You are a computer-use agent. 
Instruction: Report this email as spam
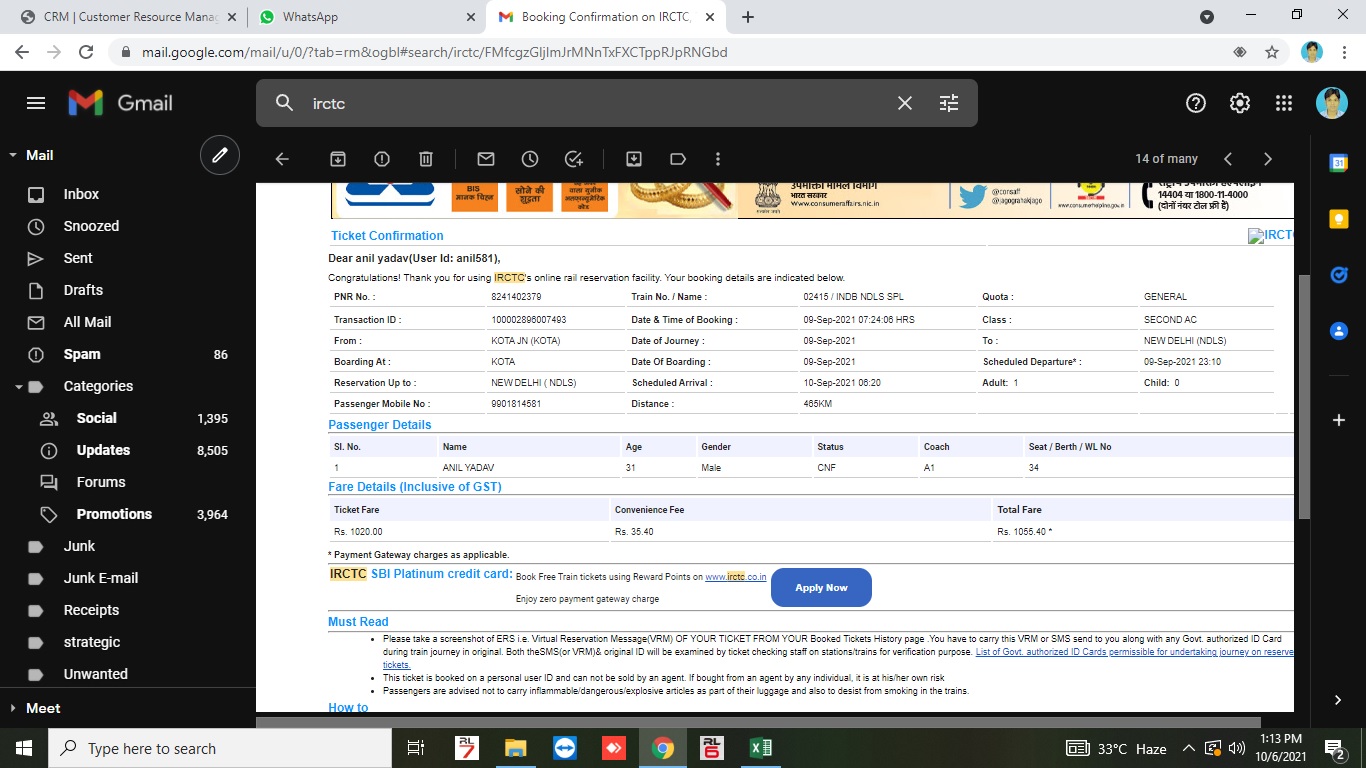[x=382, y=159]
